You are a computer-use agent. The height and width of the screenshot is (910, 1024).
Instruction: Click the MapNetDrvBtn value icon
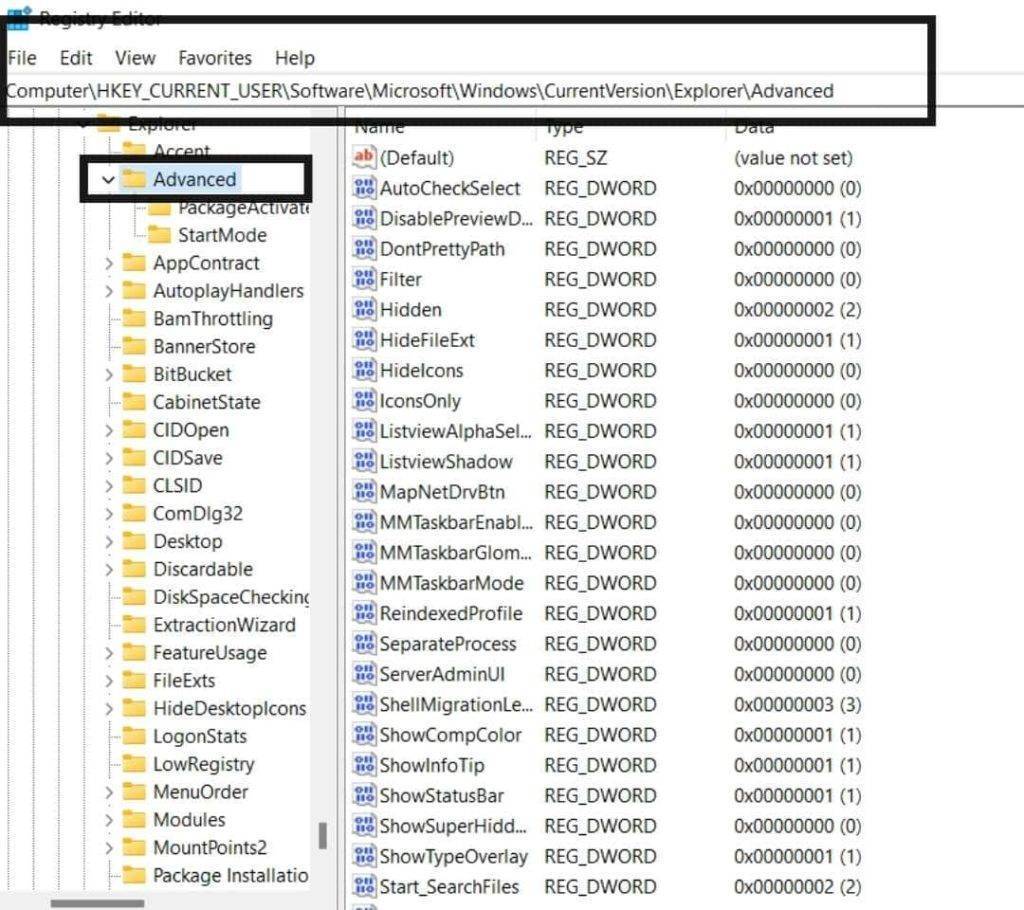(364, 491)
